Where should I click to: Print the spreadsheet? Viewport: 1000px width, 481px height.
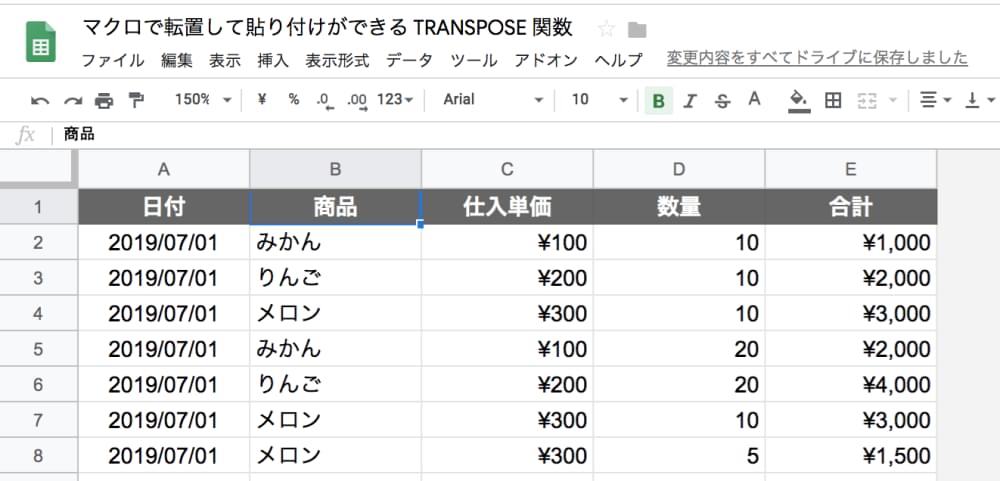pos(104,100)
